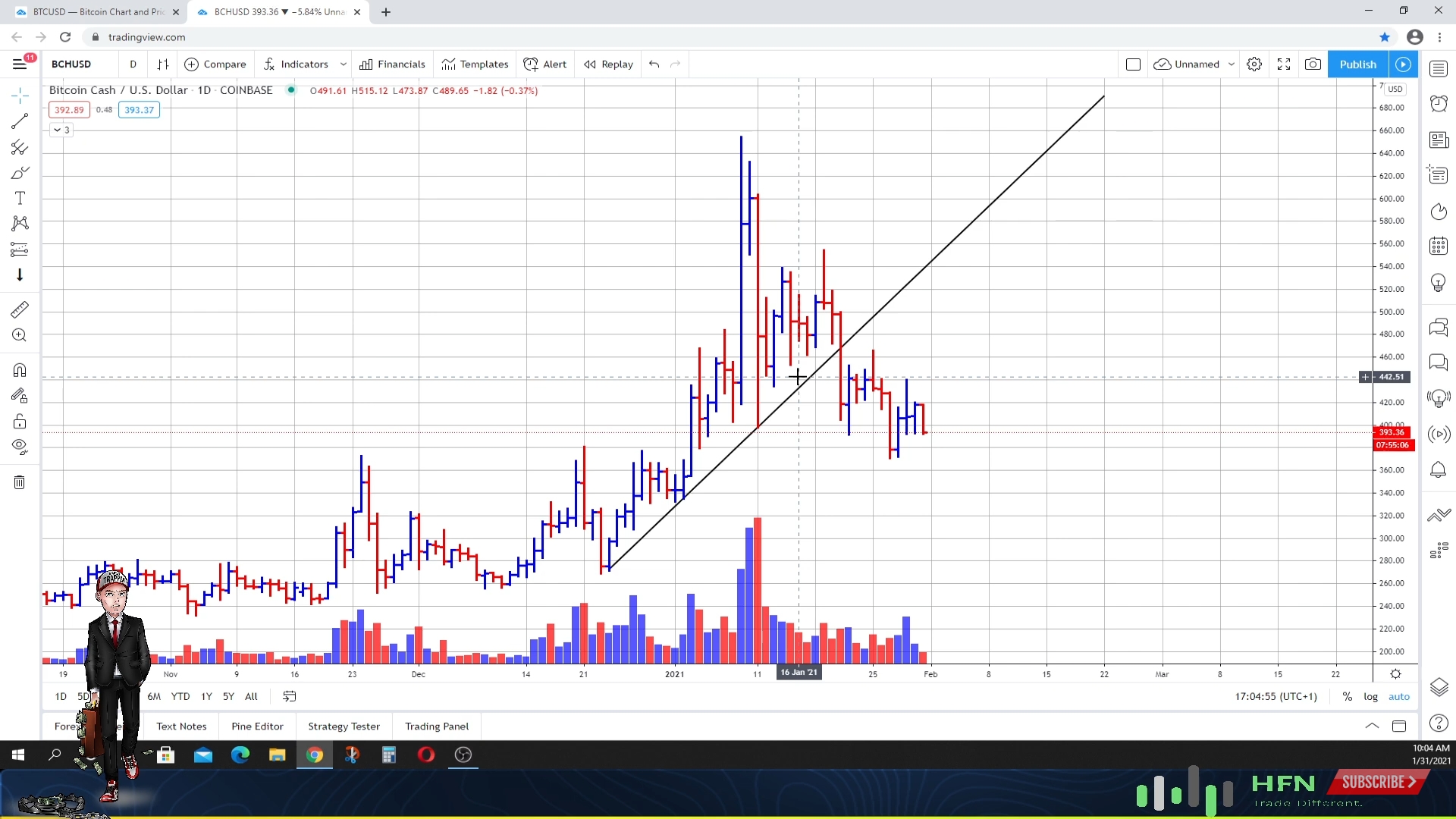The height and width of the screenshot is (819, 1456).
Task: Open the Compare symbols dialog
Action: 215,64
